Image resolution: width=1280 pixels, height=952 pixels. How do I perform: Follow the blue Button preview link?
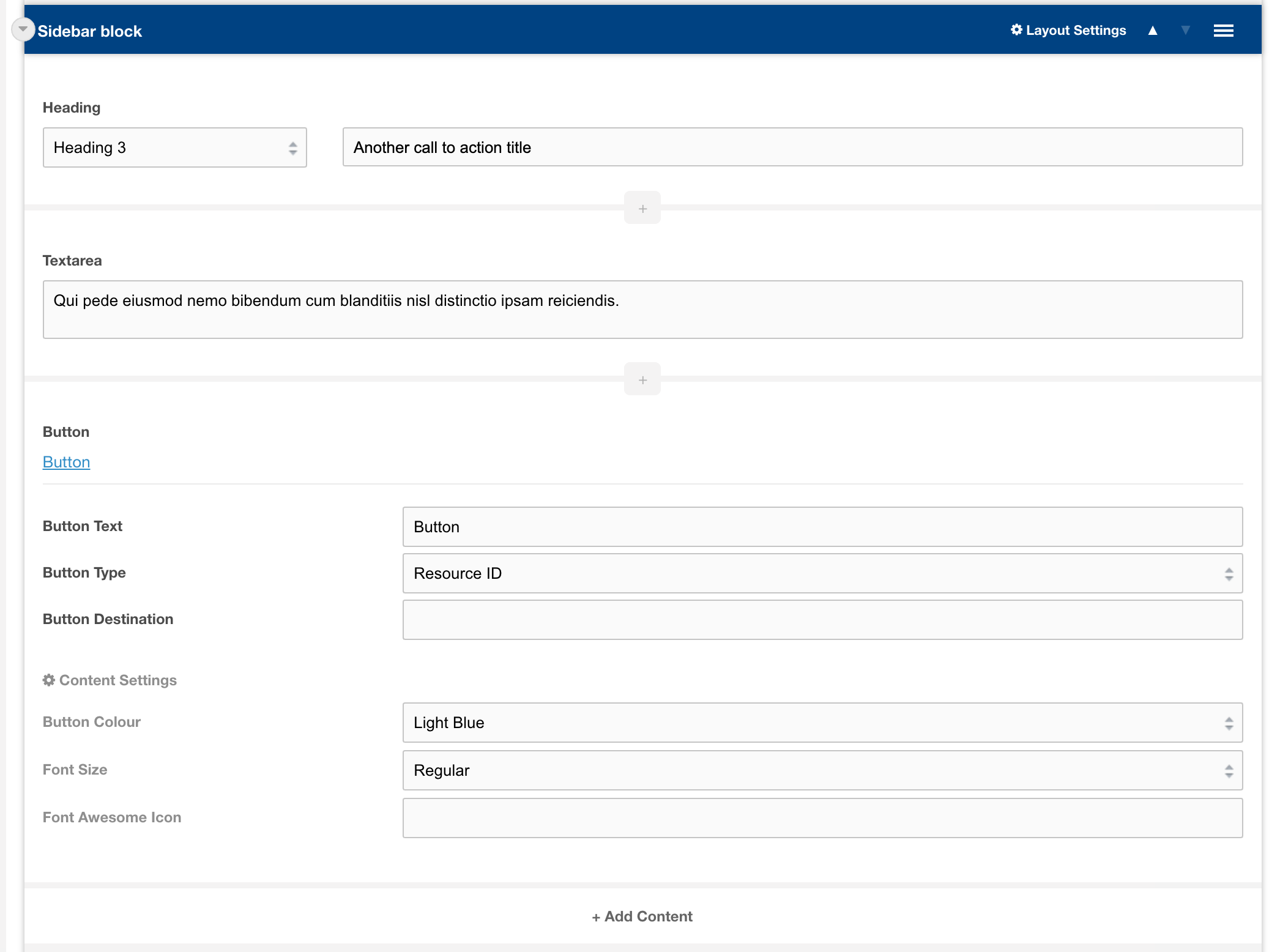click(66, 462)
